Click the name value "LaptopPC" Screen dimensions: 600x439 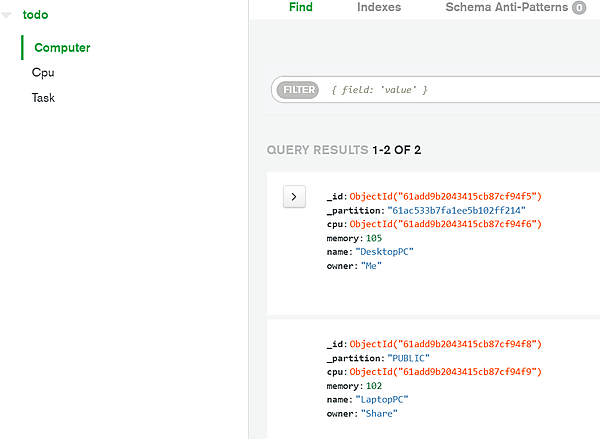click(x=382, y=399)
